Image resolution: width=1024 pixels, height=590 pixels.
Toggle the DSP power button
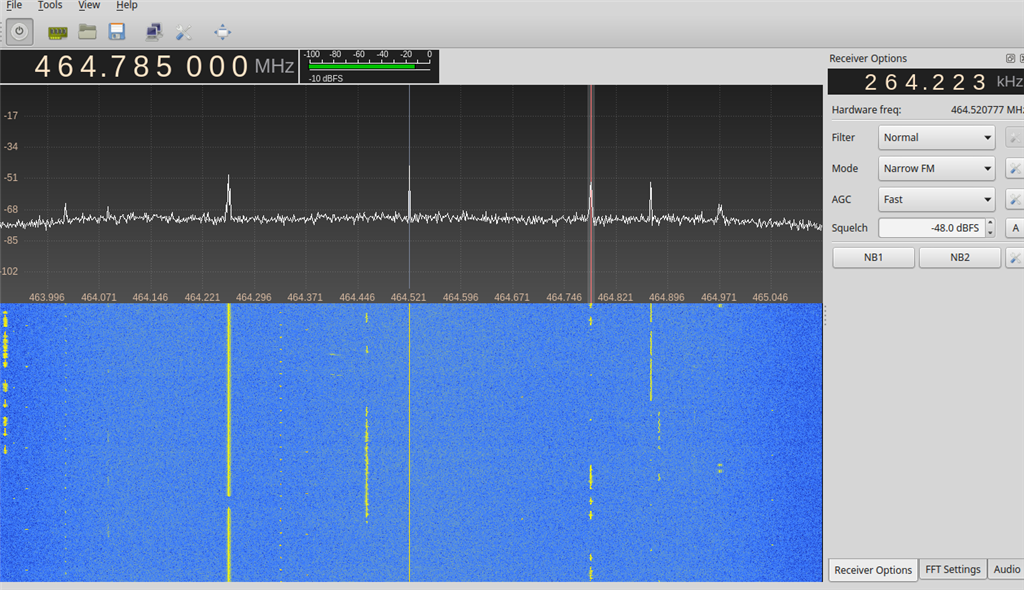(19, 32)
